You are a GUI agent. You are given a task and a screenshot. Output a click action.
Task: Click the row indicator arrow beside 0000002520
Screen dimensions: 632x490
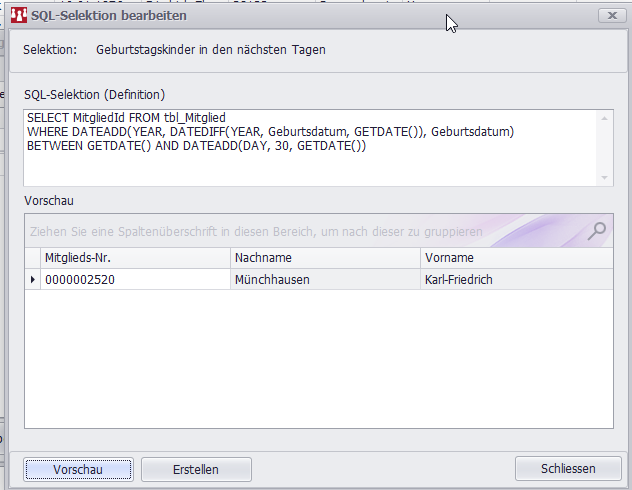point(33,280)
